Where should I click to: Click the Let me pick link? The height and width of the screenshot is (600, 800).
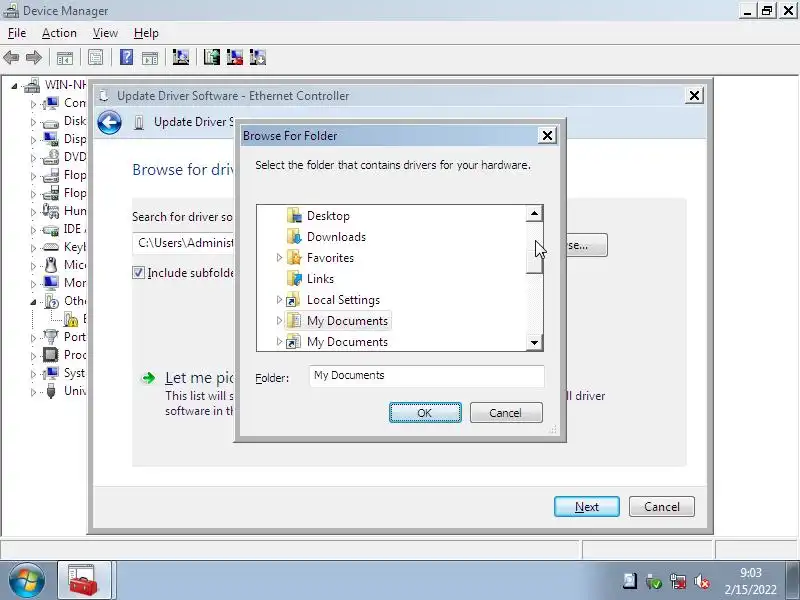click(199, 378)
